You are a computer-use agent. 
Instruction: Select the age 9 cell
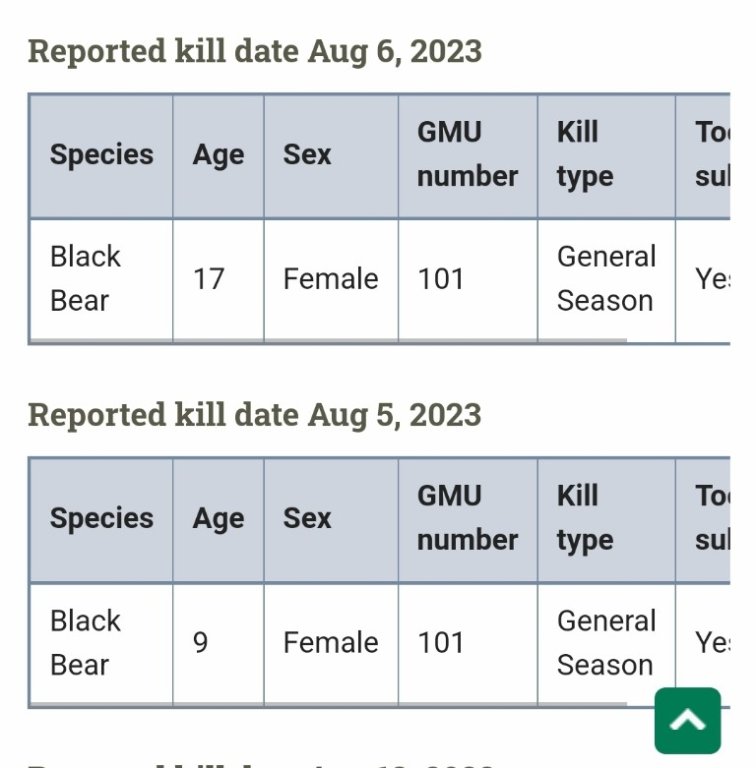point(201,643)
